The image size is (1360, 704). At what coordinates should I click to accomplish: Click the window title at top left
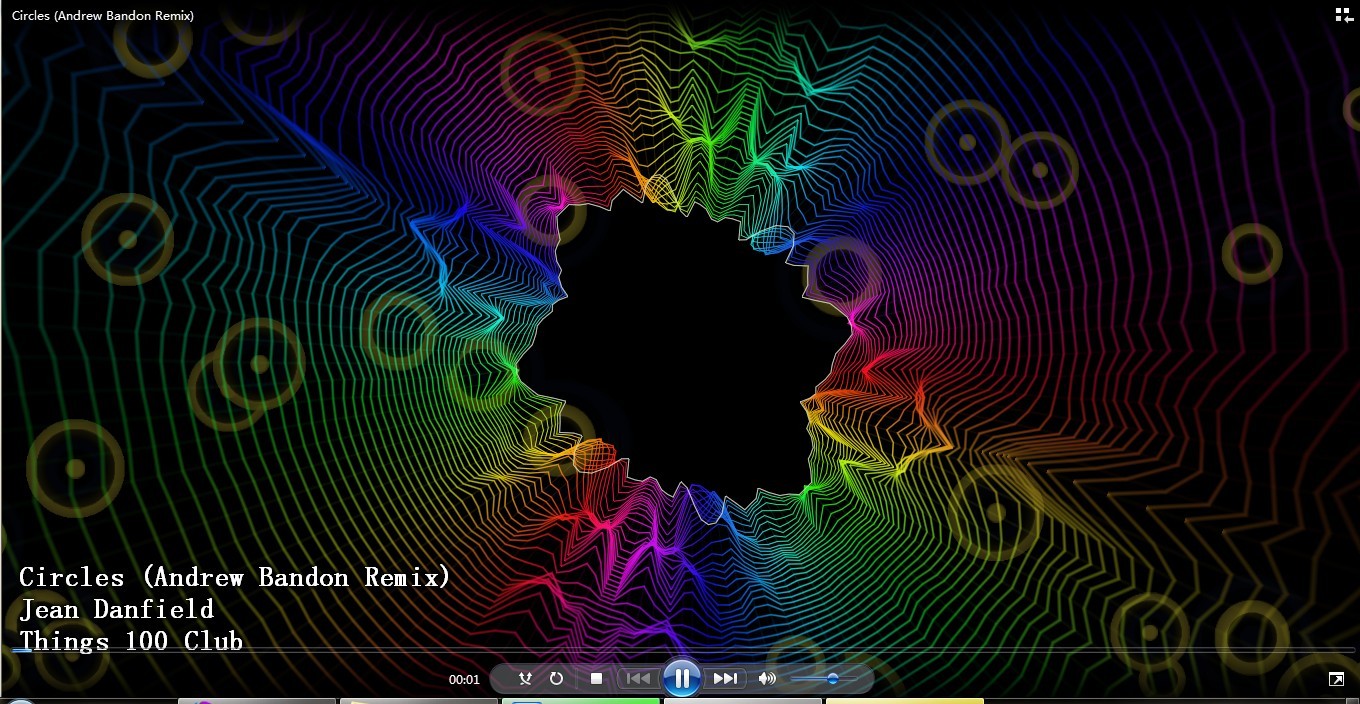[103, 15]
